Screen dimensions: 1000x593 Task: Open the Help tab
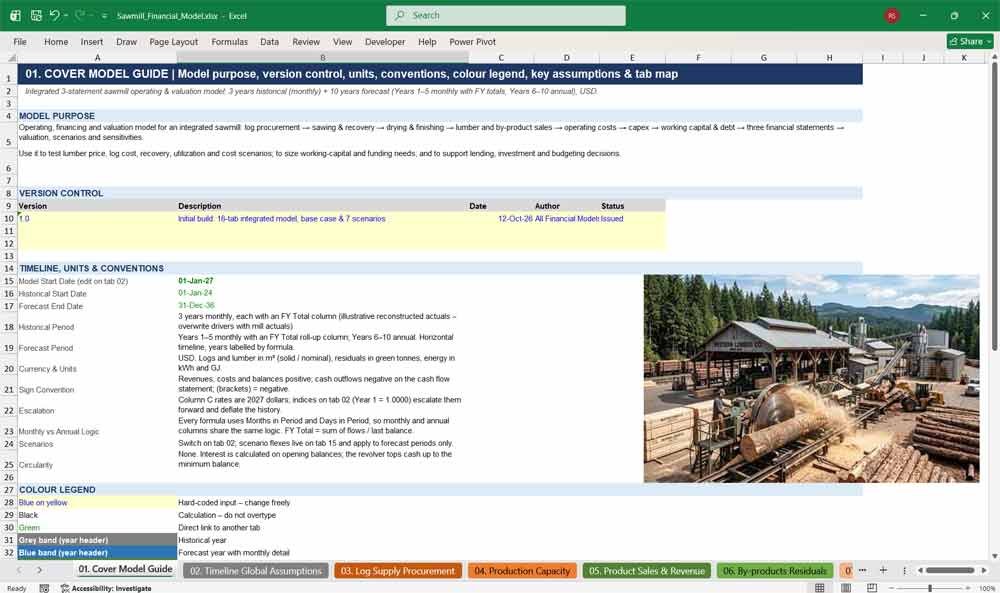click(x=427, y=41)
